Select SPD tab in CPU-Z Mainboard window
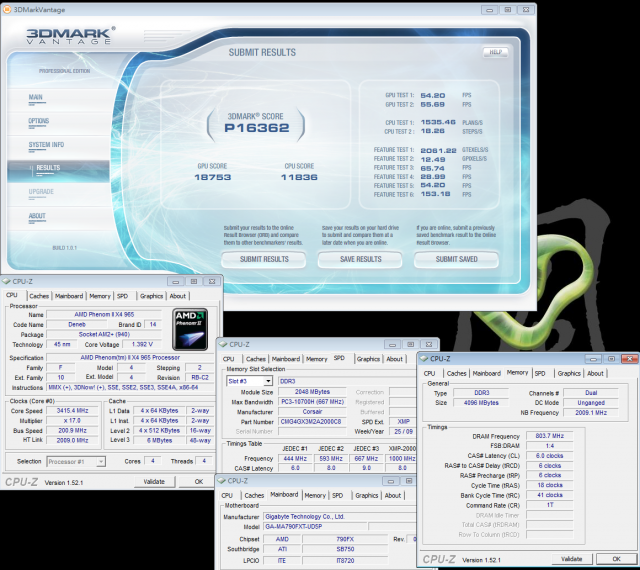 pos(338,495)
